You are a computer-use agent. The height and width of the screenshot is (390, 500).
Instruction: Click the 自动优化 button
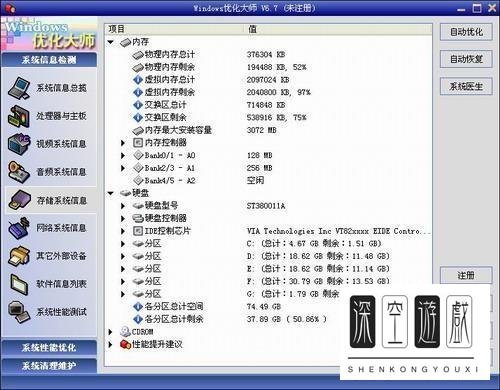click(466, 32)
